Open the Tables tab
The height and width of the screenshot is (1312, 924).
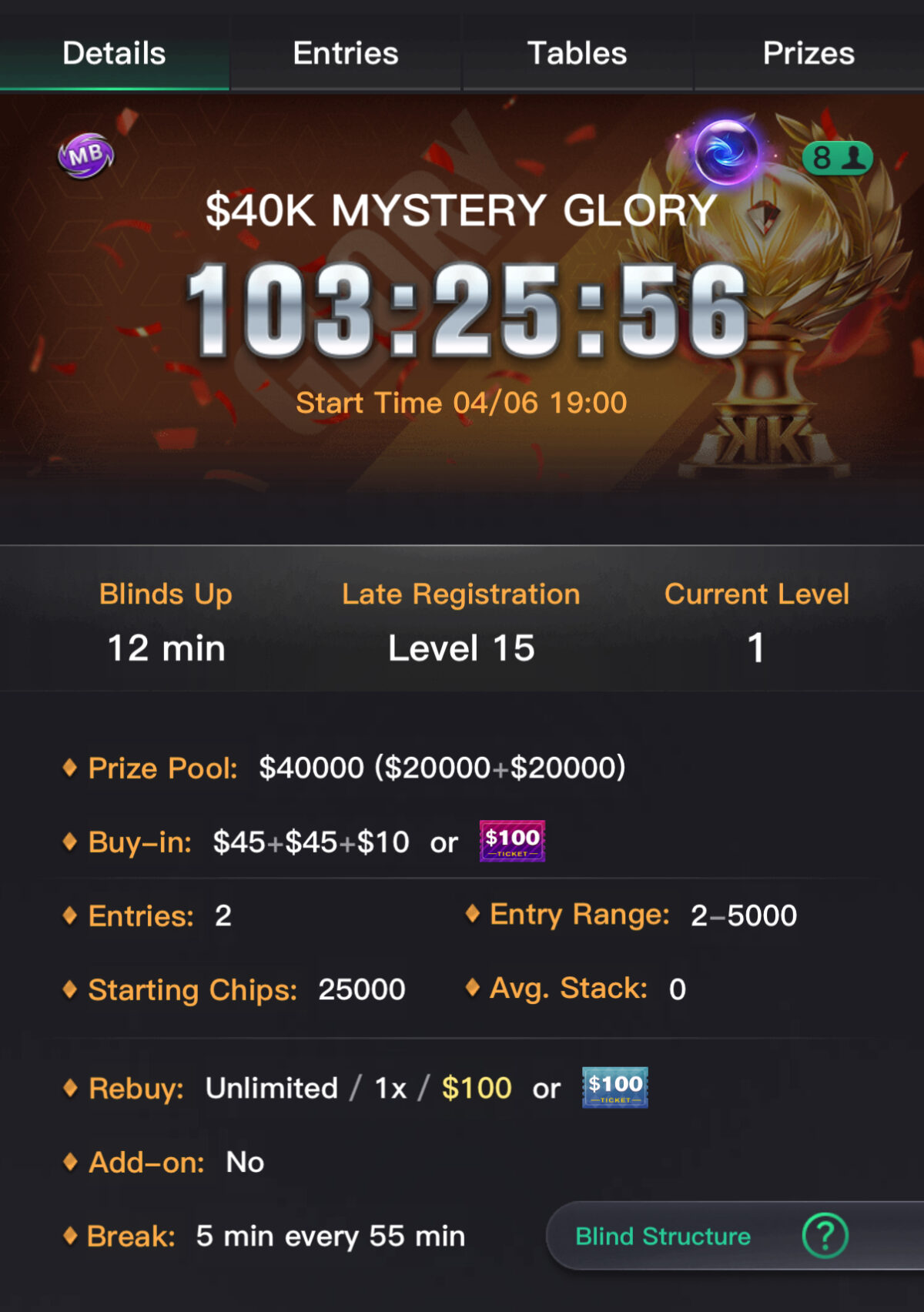(x=577, y=53)
